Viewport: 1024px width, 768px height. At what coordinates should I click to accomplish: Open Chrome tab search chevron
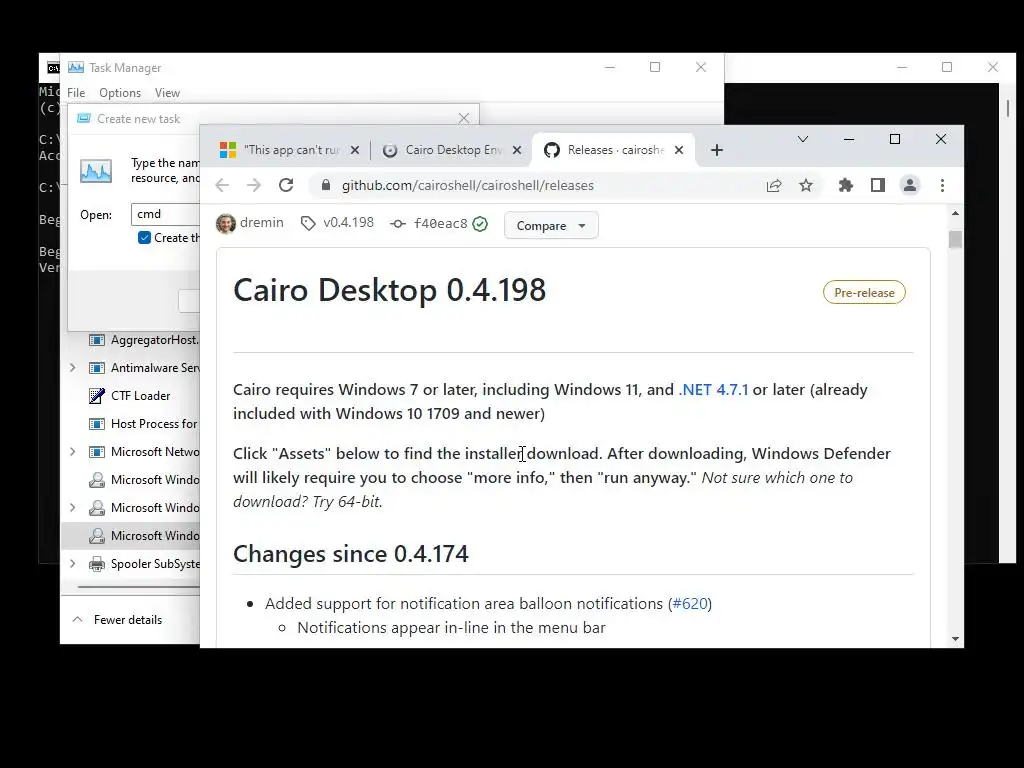pos(803,139)
